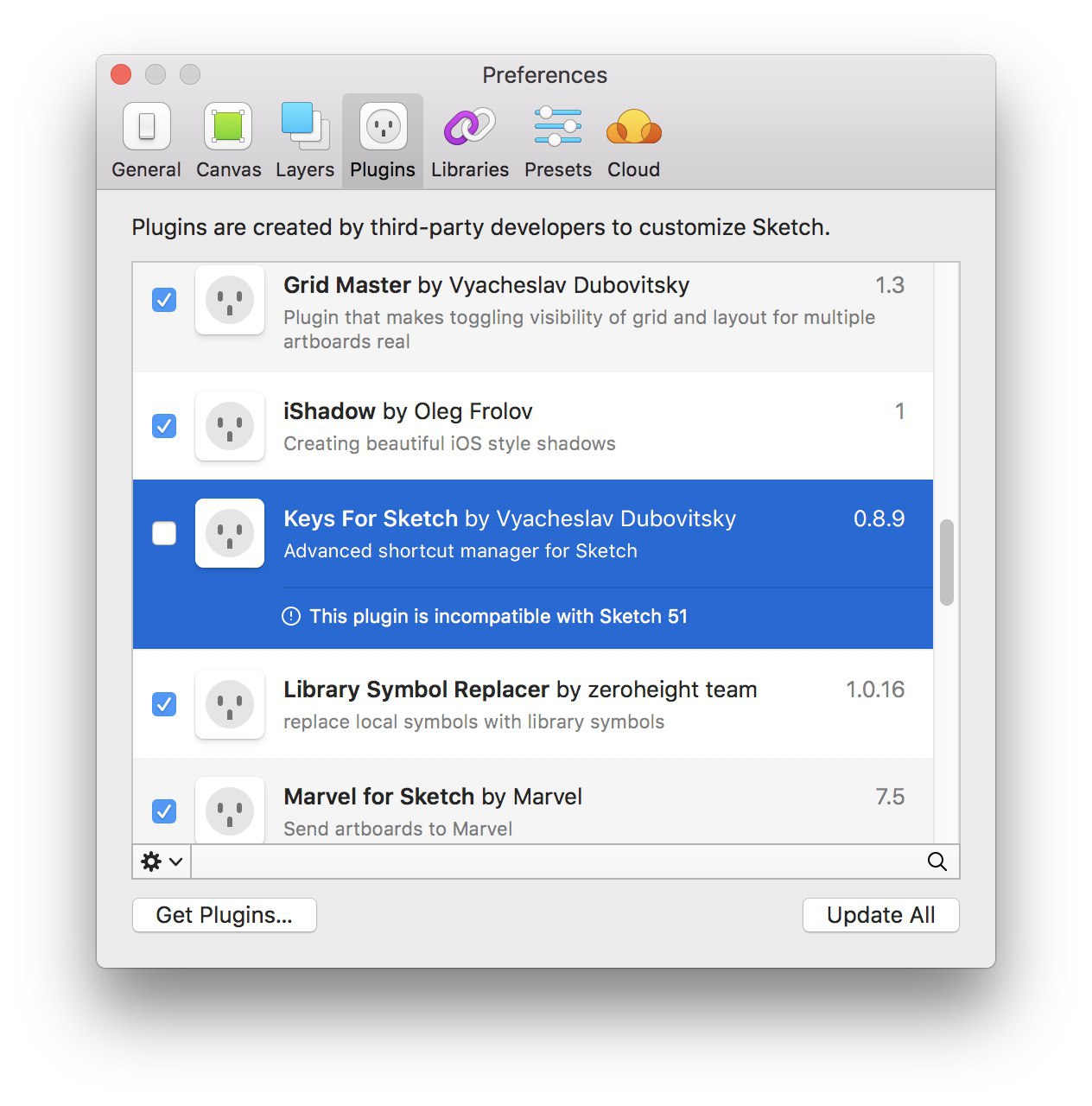Disable the Grid Master plugin checkbox
The height and width of the screenshot is (1106, 1092).
[x=164, y=300]
